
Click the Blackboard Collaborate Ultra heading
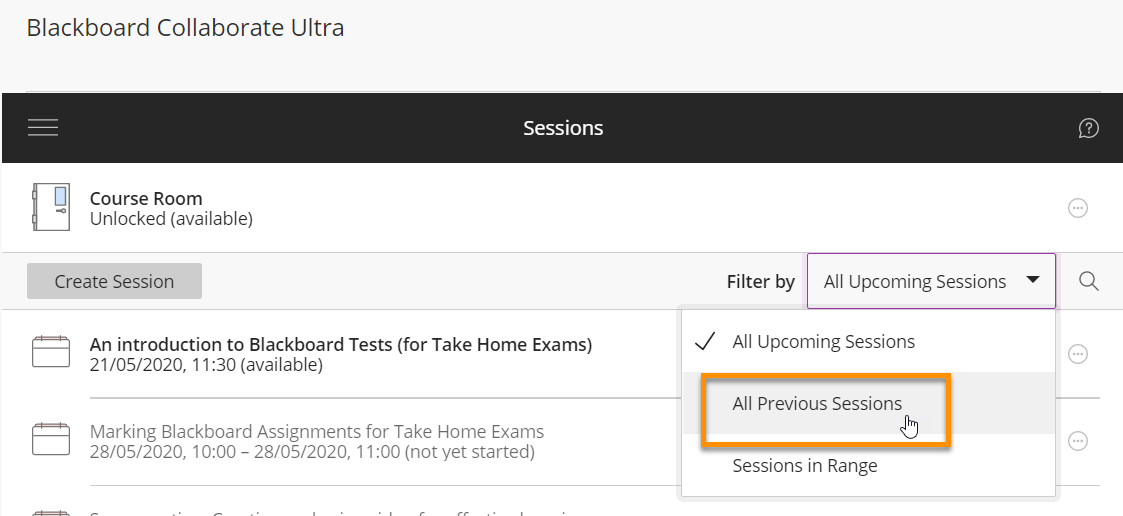pyautogui.click(x=185, y=27)
